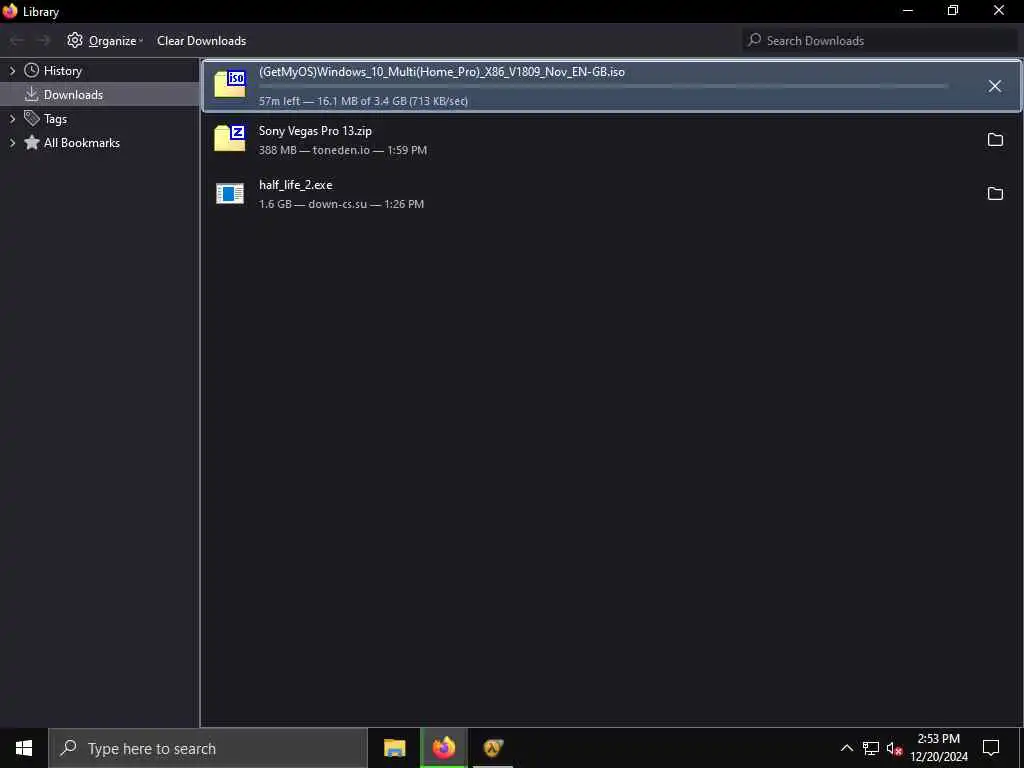Click the Sony Vegas zip file icon
This screenshot has width=1024, height=768.
[230, 138]
